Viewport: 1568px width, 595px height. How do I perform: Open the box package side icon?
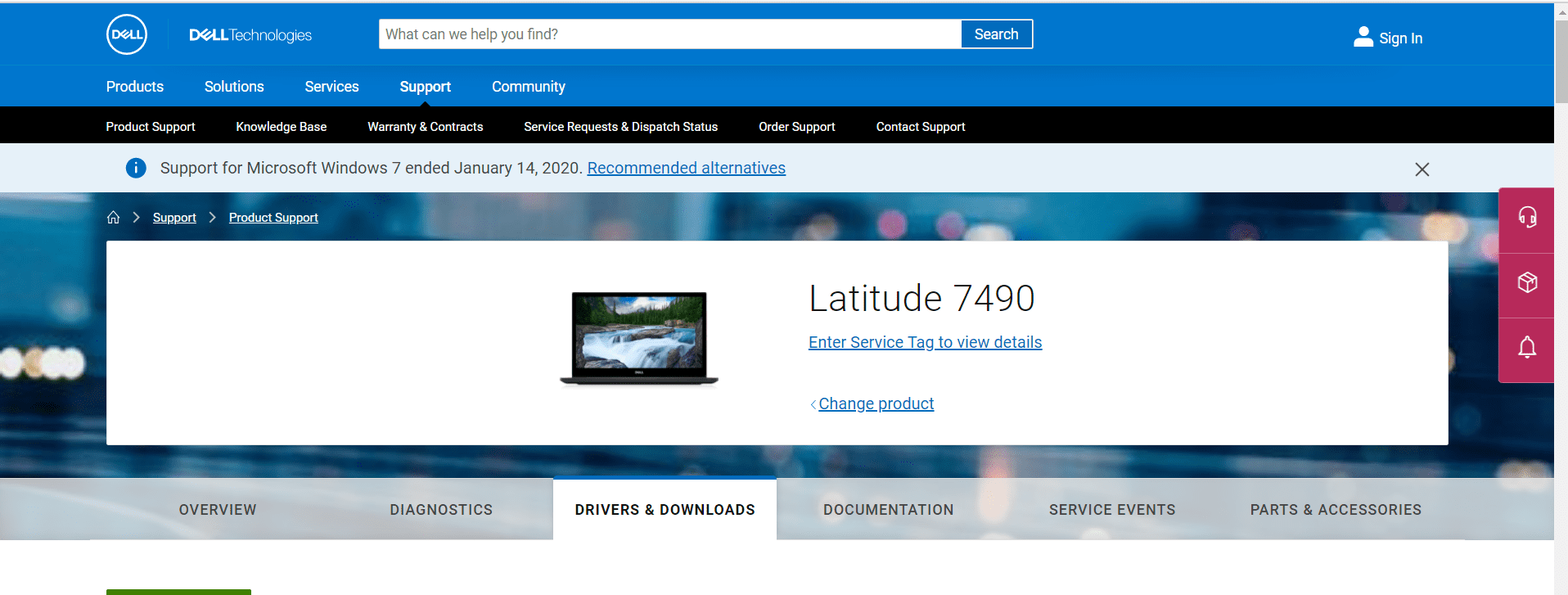coord(1527,283)
